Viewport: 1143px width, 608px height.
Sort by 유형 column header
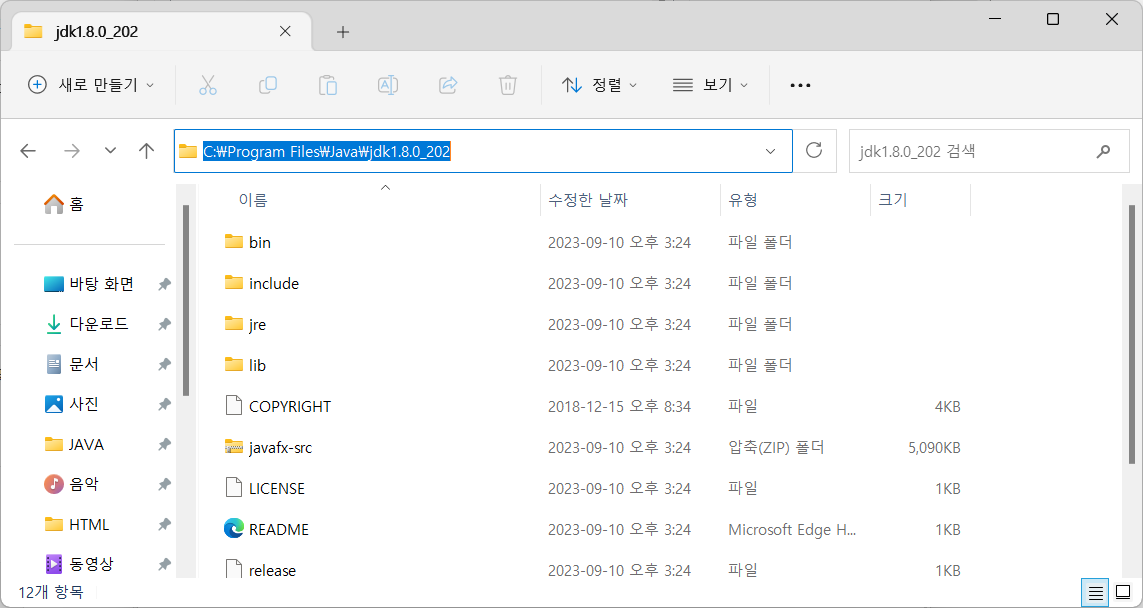(743, 200)
